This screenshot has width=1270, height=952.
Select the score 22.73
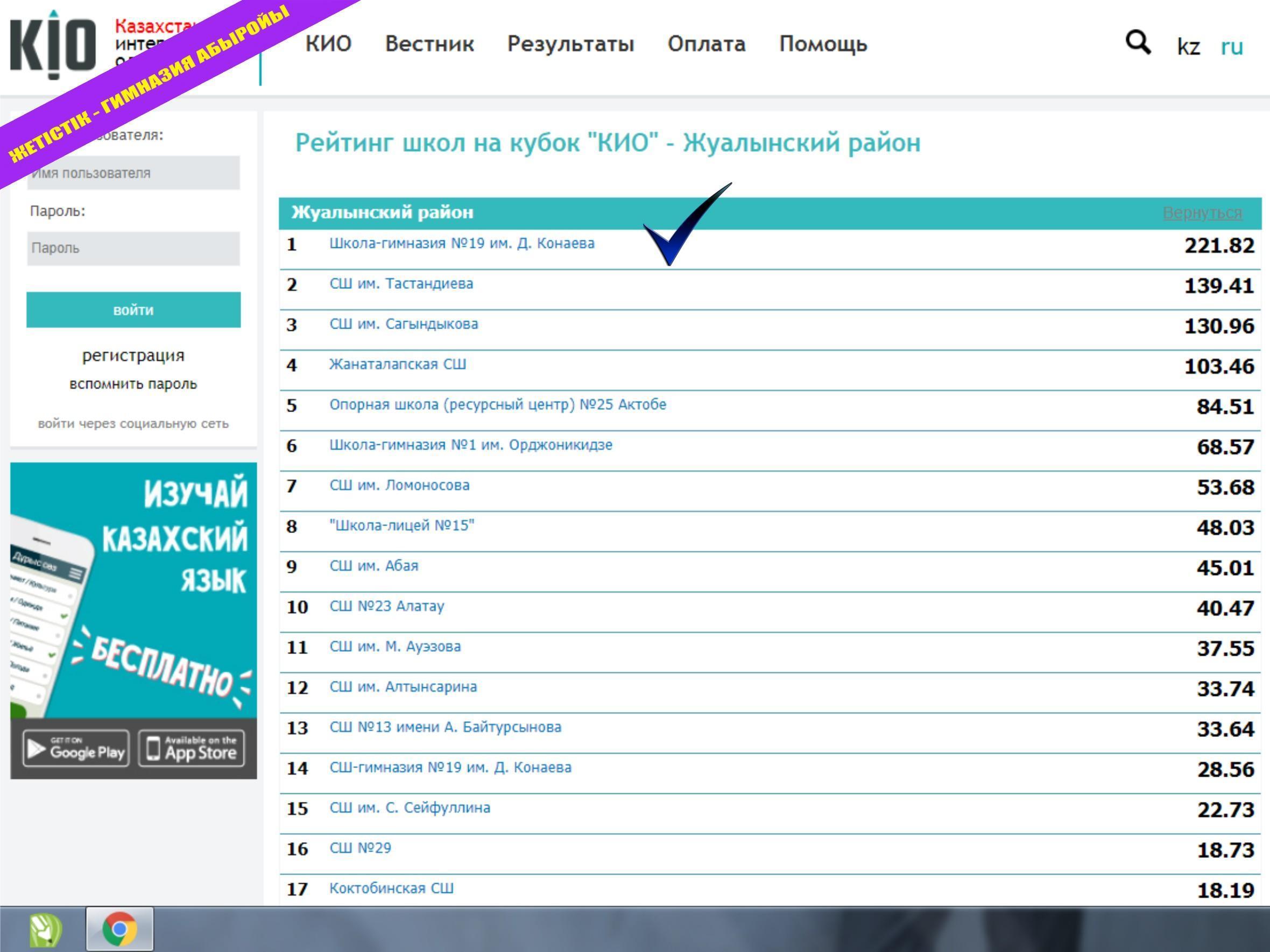click(1225, 809)
